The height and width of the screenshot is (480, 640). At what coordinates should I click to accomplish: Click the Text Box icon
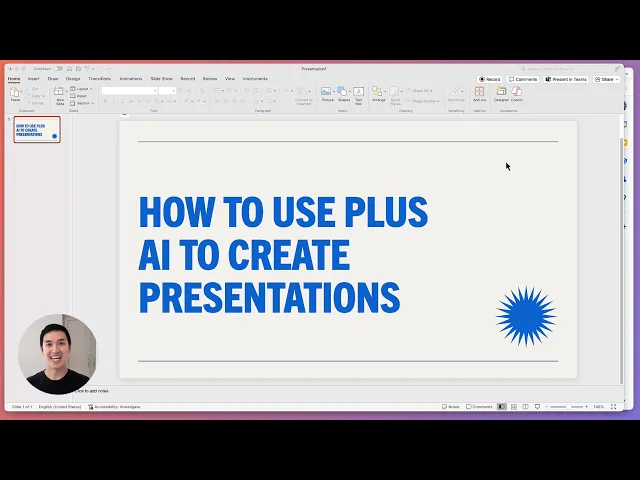coord(358,91)
